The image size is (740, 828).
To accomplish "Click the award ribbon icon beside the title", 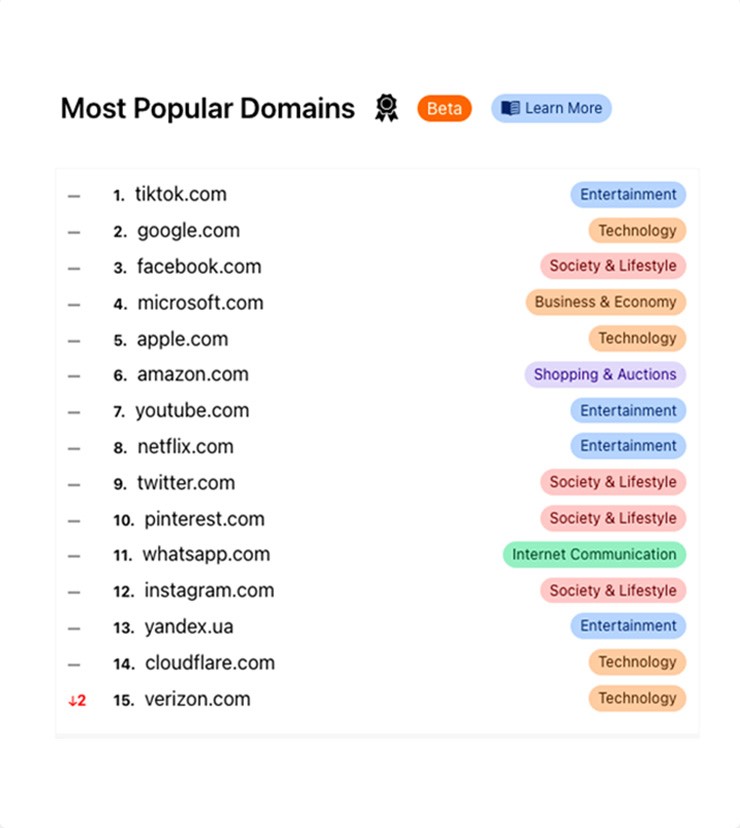I will click(386, 108).
